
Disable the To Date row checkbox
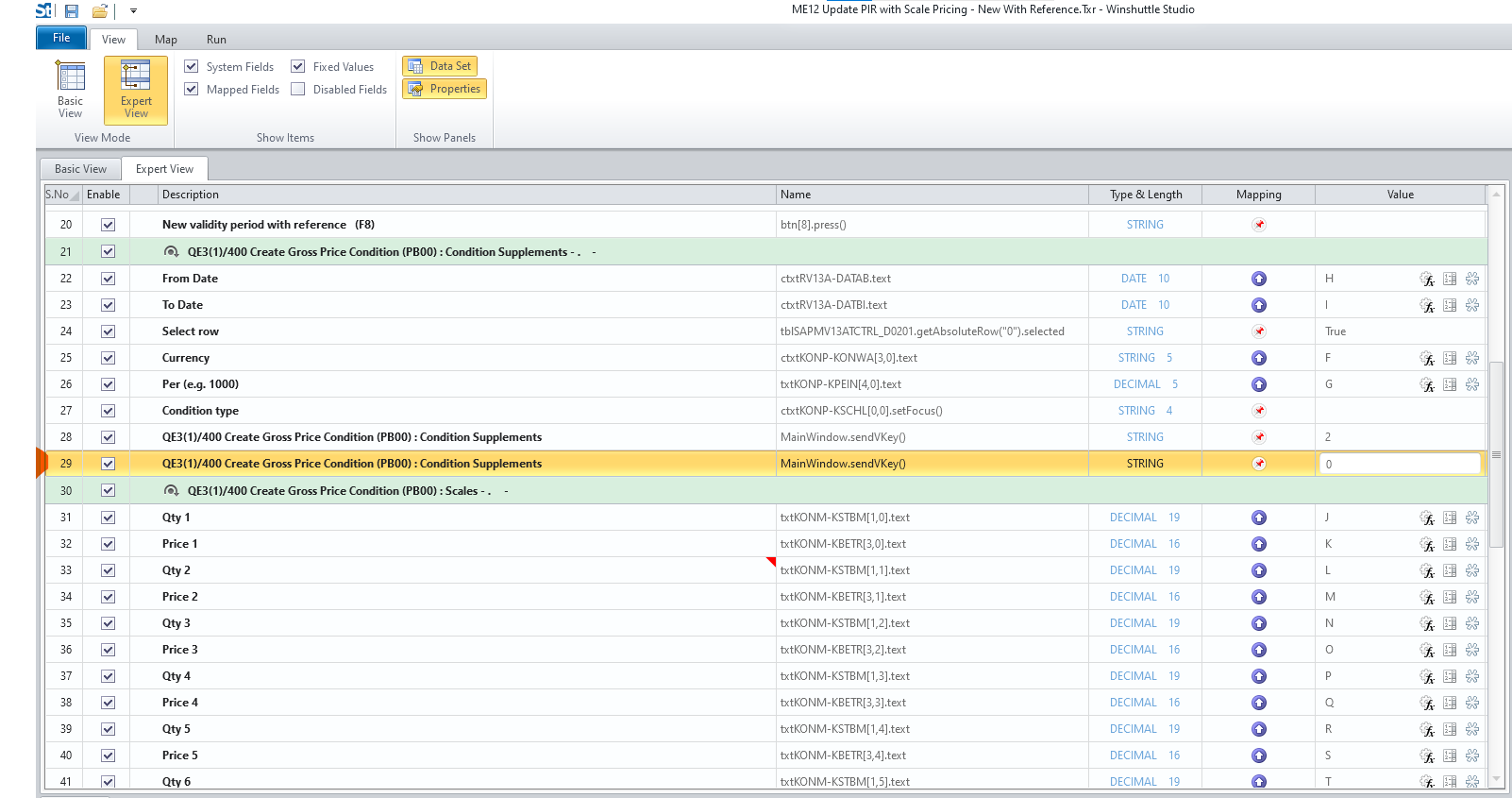click(x=108, y=305)
